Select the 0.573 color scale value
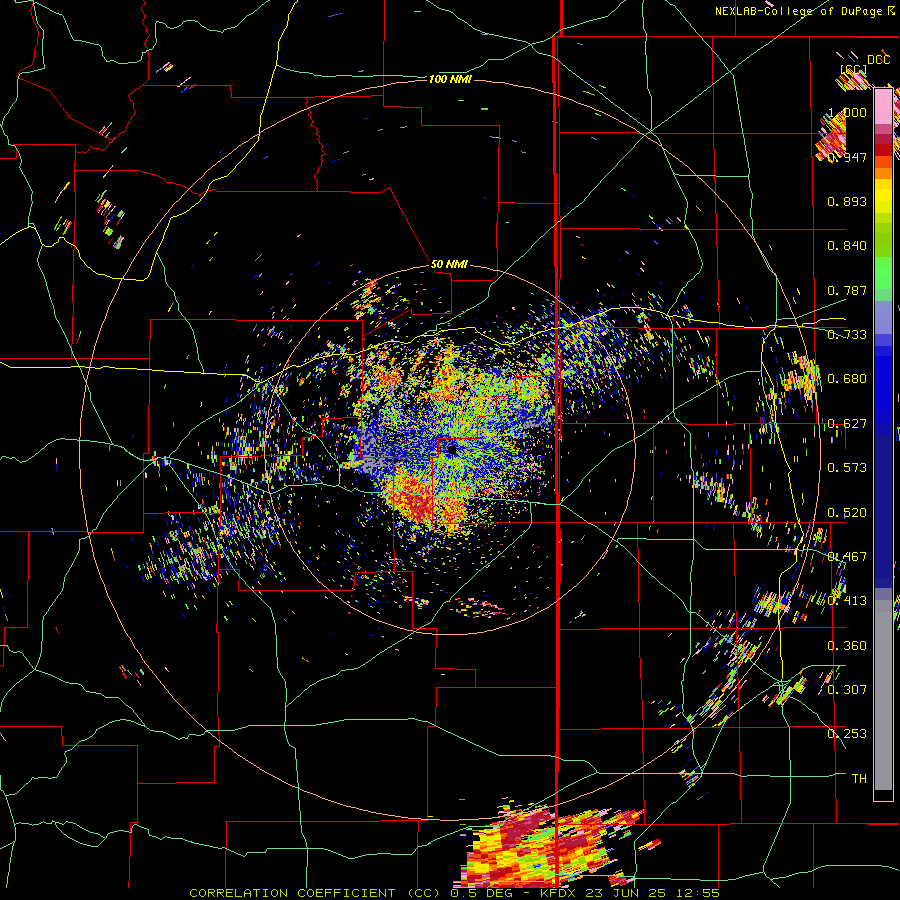 pos(847,468)
